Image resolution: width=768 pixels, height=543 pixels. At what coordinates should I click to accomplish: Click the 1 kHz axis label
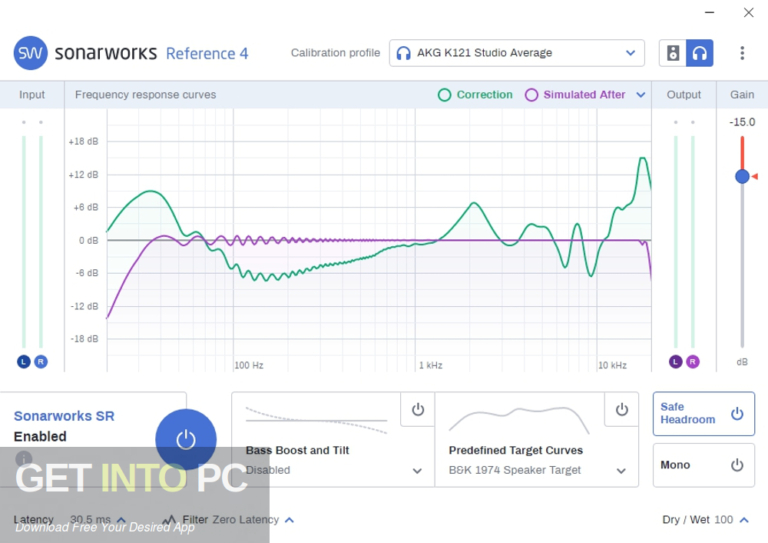(x=431, y=365)
